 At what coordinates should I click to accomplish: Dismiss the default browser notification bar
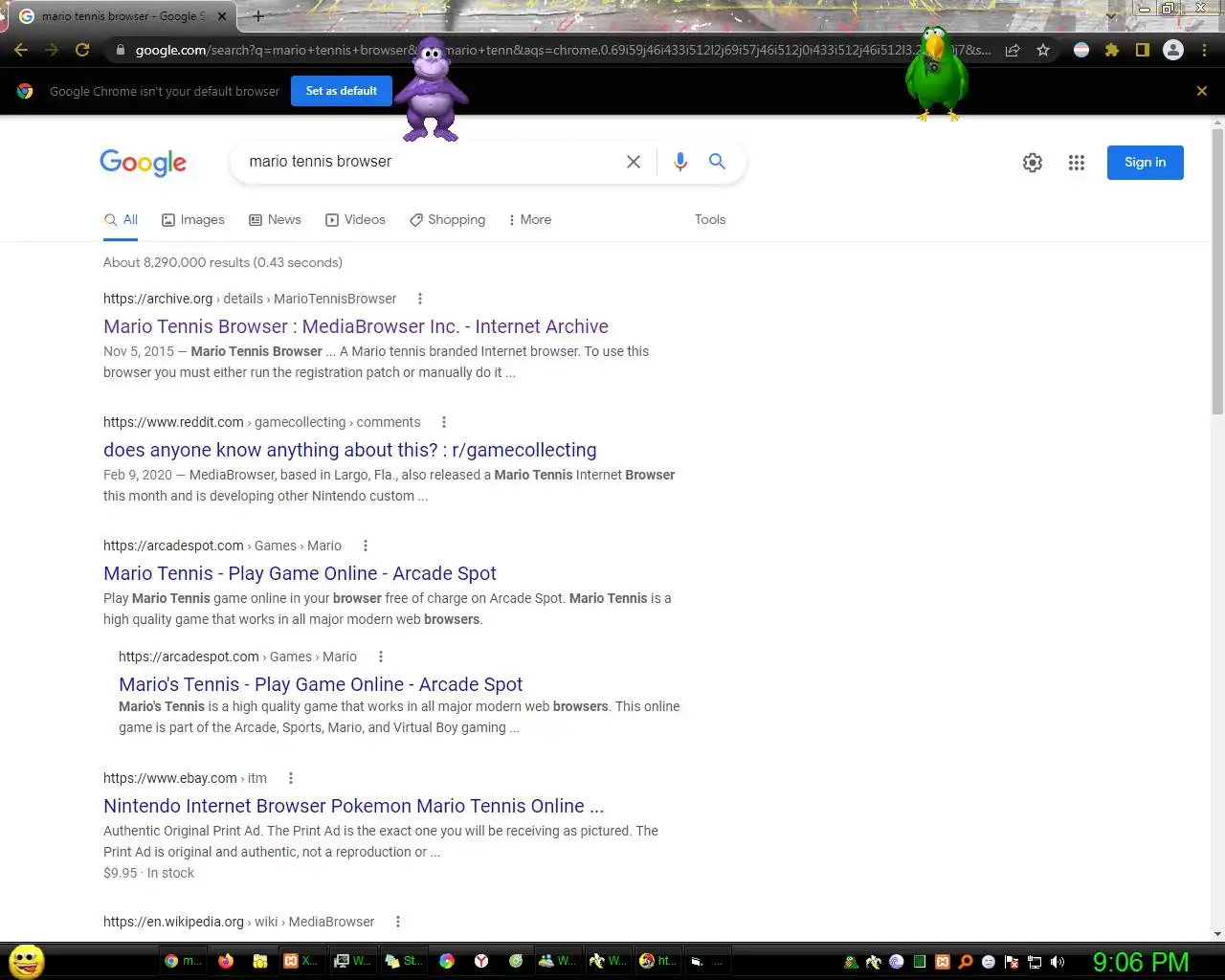tap(1202, 91)
